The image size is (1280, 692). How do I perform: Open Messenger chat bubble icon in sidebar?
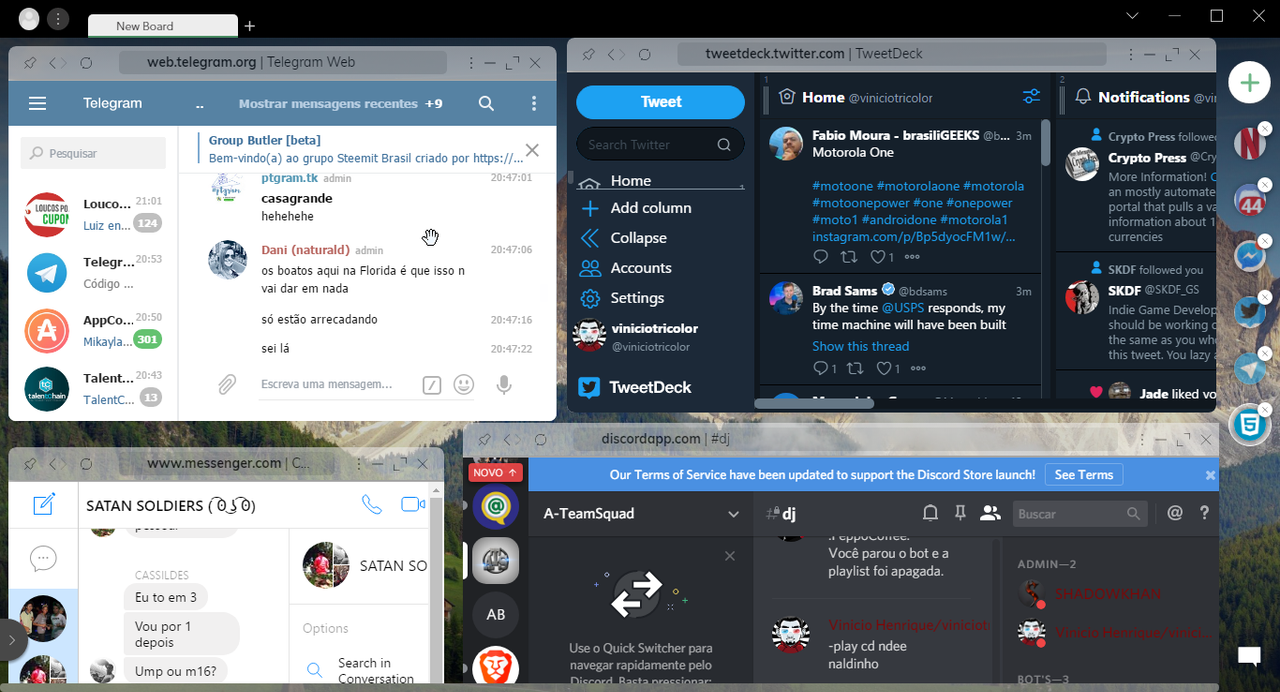click(x=43, y=559)
